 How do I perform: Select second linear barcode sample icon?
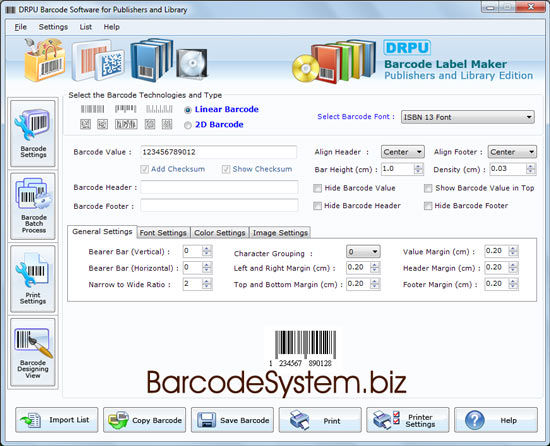[x=126, y=109]
